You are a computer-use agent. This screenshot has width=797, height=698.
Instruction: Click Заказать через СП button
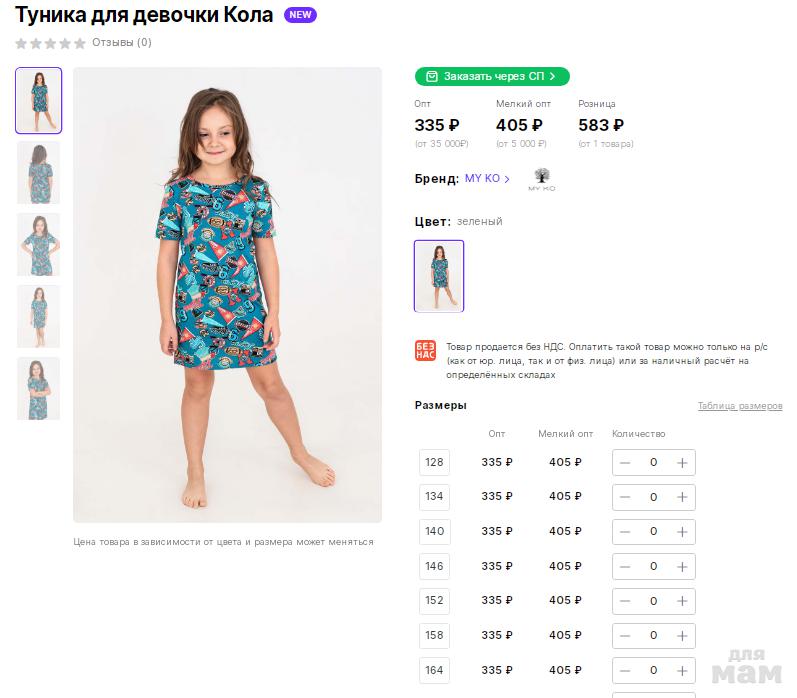coord(492,76)
